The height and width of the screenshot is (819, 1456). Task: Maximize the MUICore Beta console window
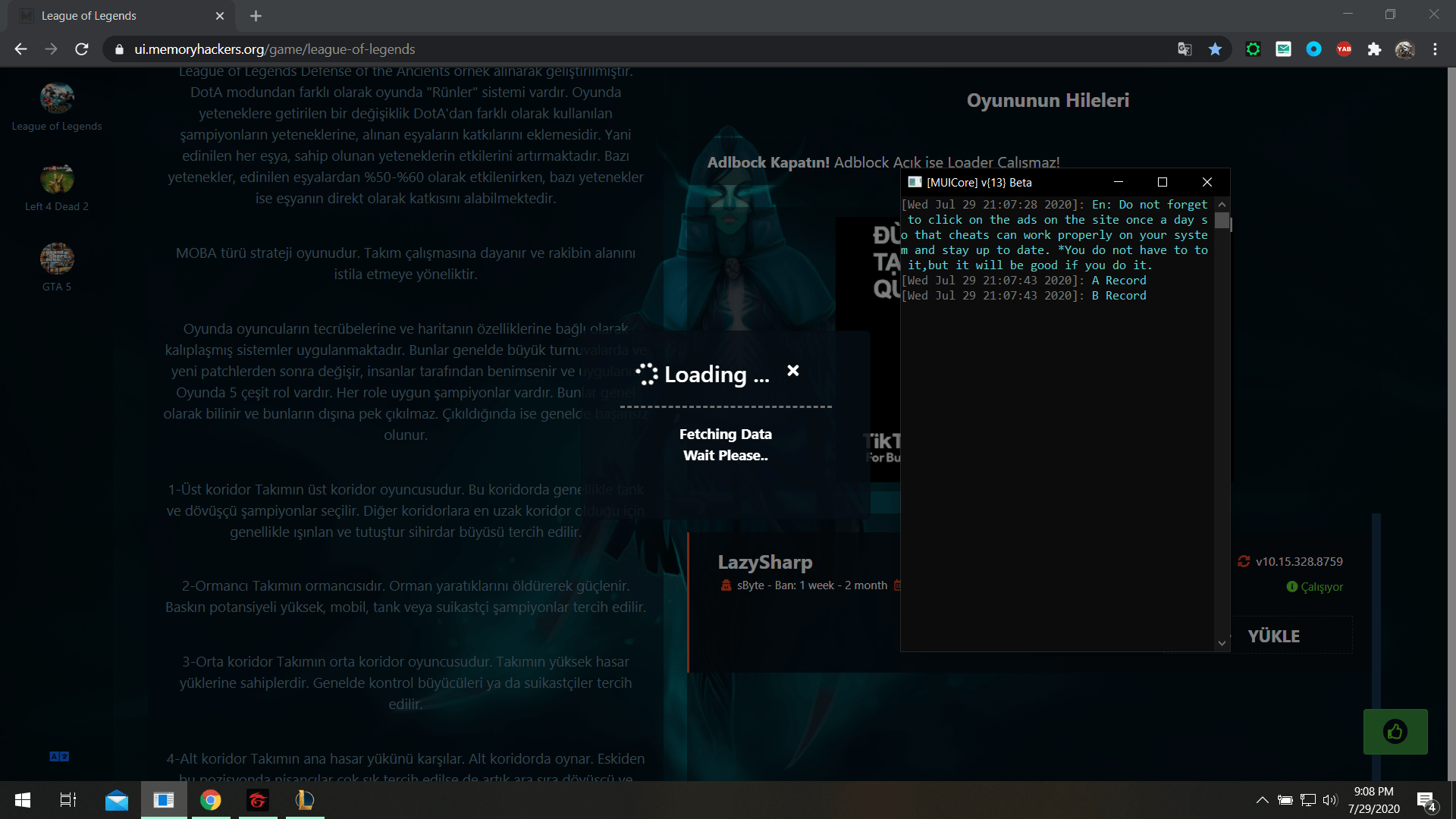click(x=1163, y=182)
